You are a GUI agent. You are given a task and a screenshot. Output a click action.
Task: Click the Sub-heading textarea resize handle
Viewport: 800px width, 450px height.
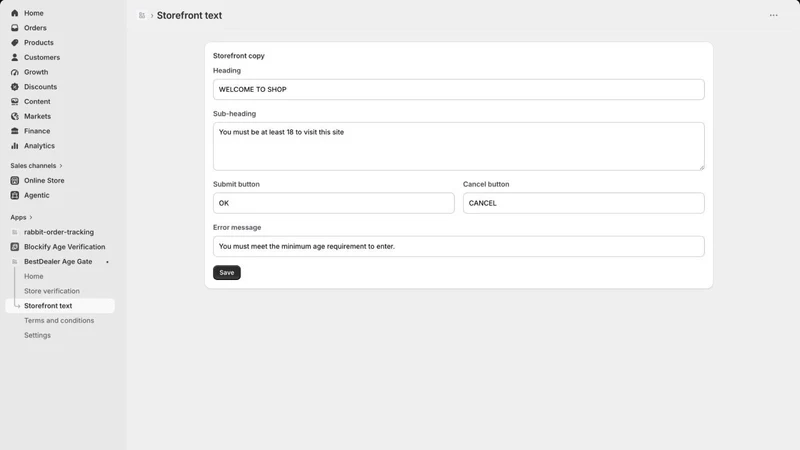pyautogui.click(x=702, y=167)
